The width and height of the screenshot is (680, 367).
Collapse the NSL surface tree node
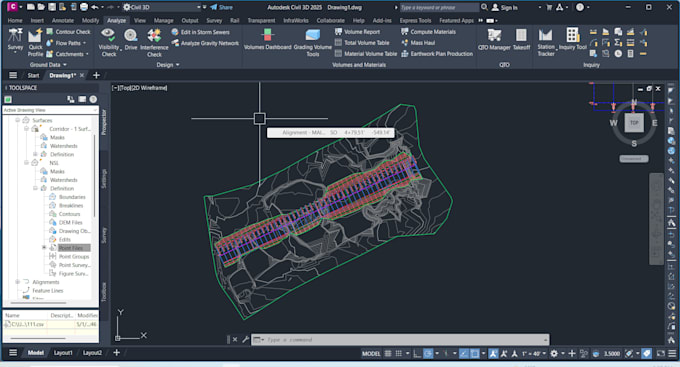click(26, 163)
